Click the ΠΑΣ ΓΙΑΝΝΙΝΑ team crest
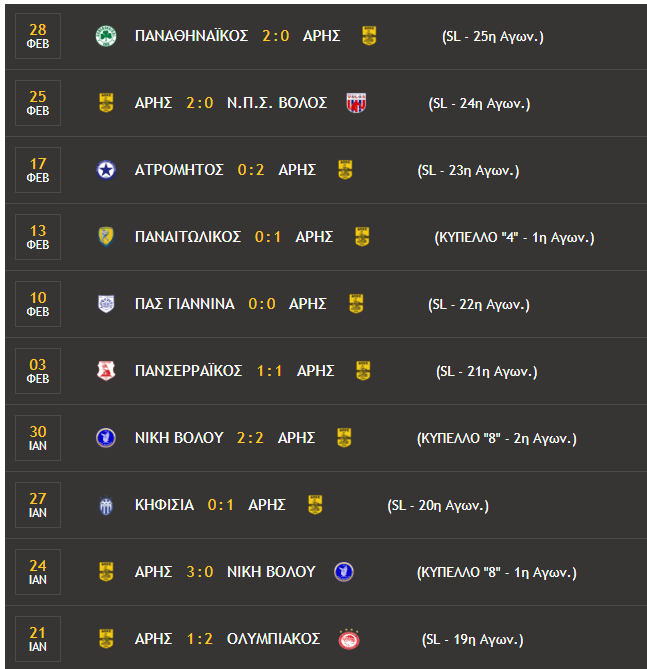The height and width of the screenshot is (669, 647). click(106, 304)
